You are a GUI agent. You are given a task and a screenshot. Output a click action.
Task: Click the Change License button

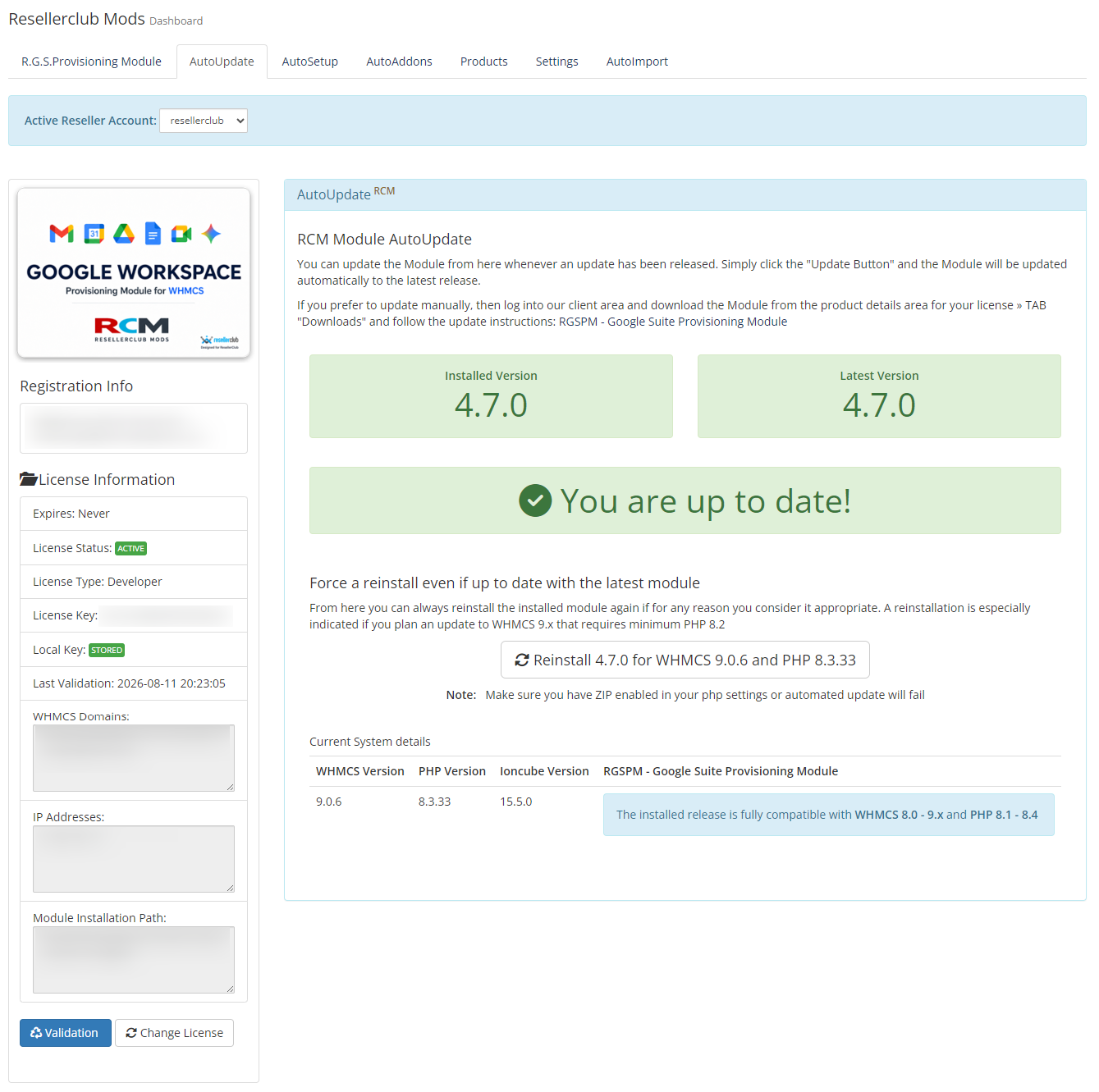tap(174, 1033)
